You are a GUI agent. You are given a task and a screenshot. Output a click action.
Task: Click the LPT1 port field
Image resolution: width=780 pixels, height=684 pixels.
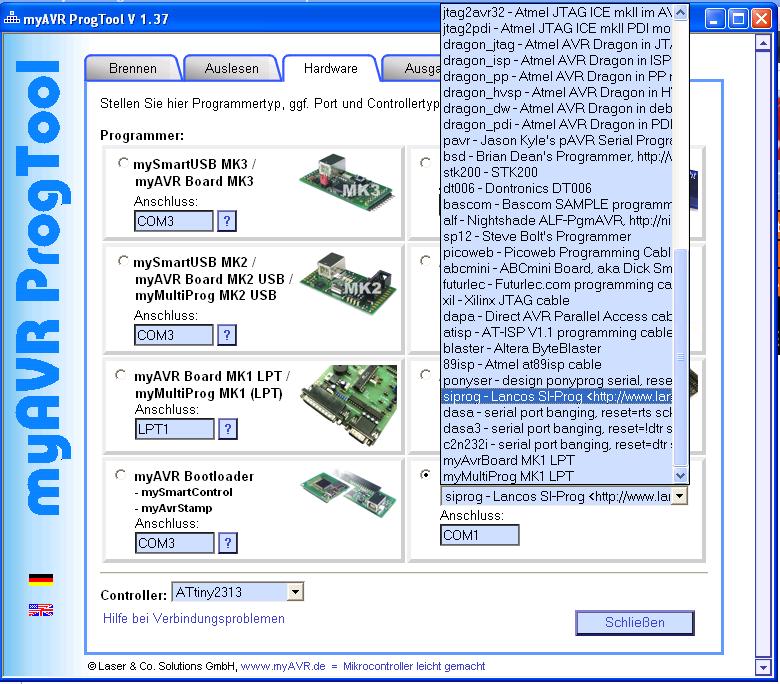point(175,429)
